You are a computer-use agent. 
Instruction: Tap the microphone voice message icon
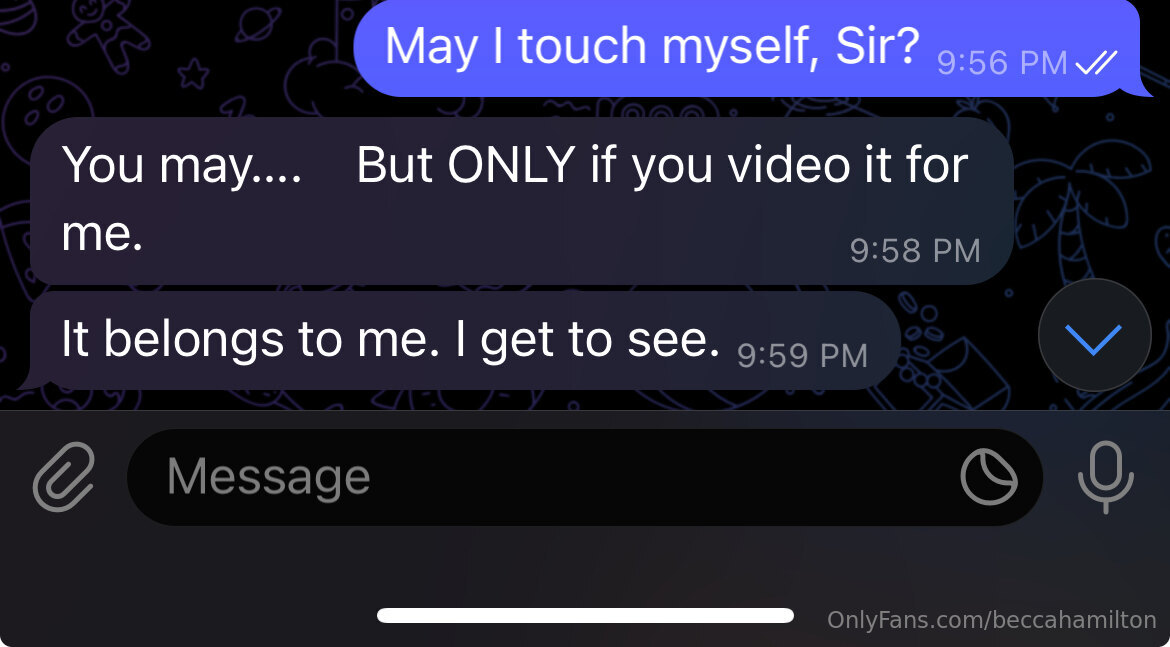tap(1106, 477)
